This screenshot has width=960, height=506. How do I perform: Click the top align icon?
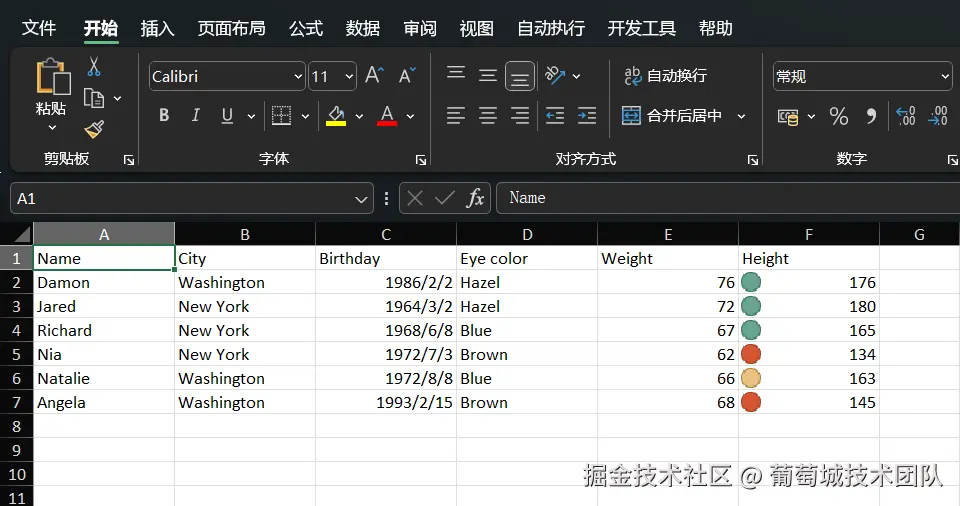[456, 74]
